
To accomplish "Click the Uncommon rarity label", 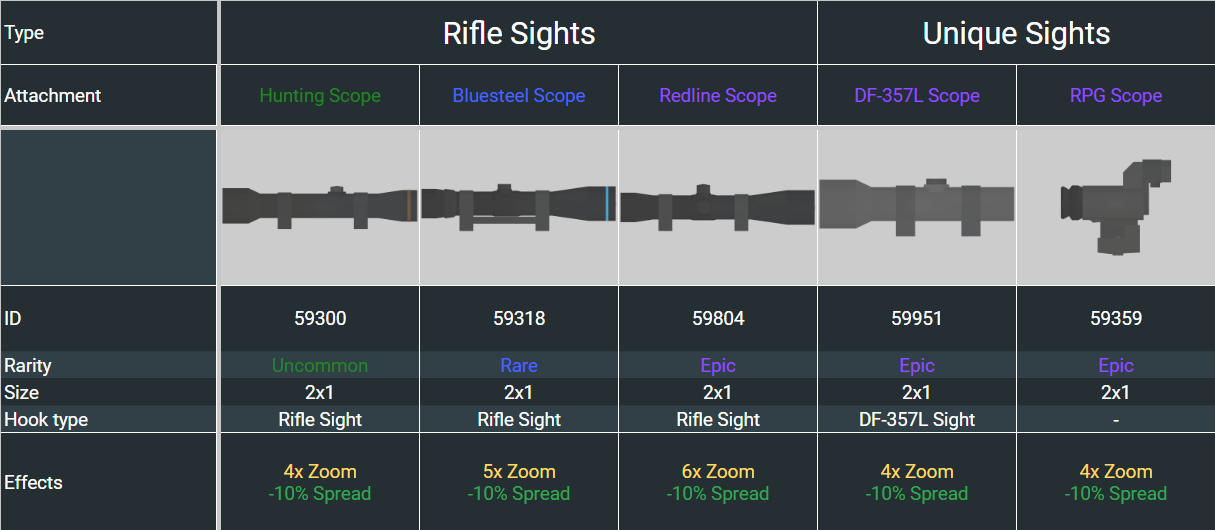I will click(320, 366).
